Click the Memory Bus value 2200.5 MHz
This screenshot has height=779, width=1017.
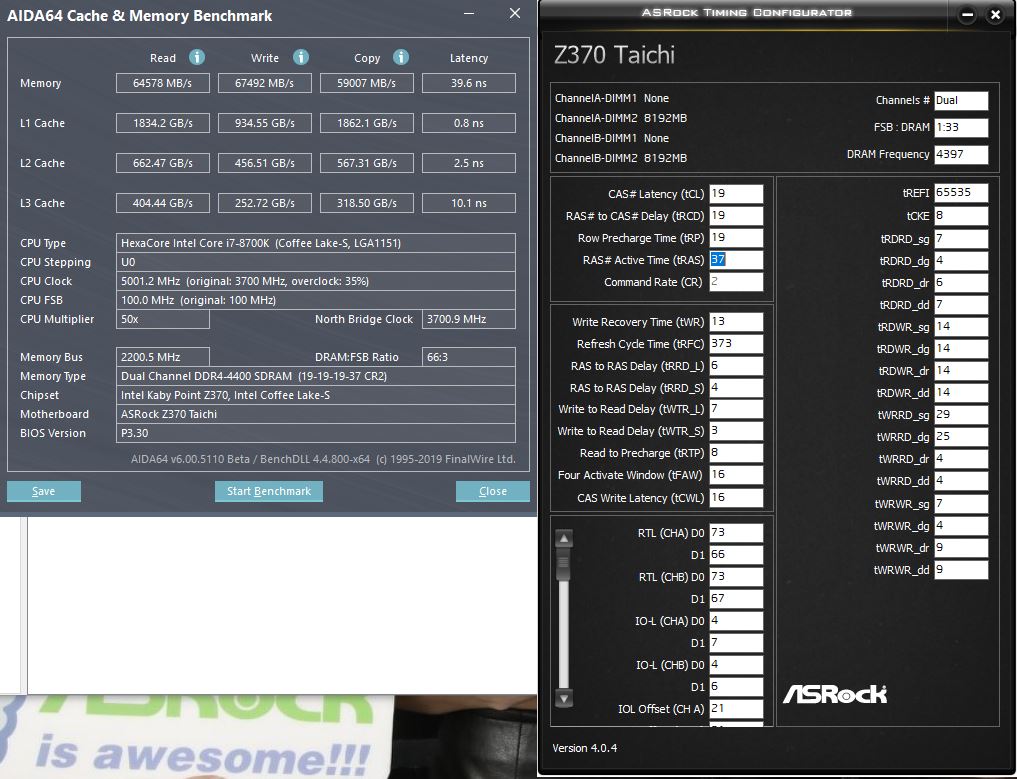tap(163, 357)
